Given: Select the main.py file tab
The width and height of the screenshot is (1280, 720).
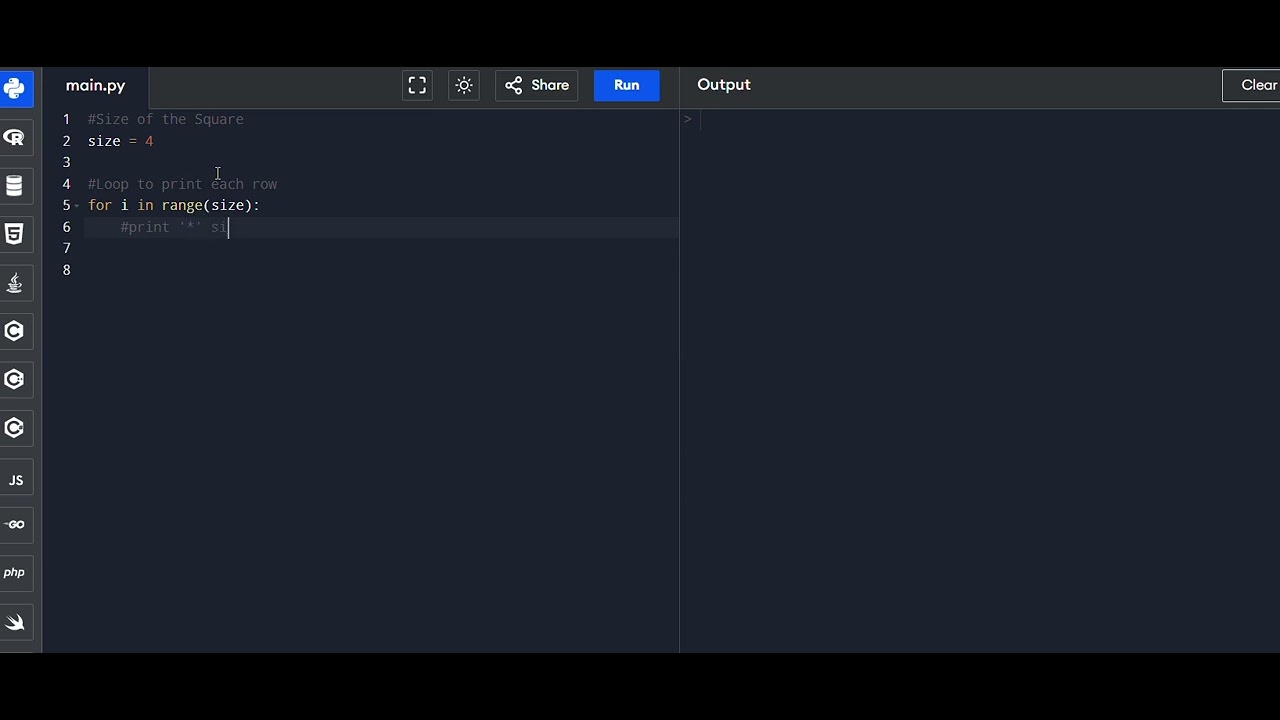Looking at the screenshot, I should click(96, 86).
